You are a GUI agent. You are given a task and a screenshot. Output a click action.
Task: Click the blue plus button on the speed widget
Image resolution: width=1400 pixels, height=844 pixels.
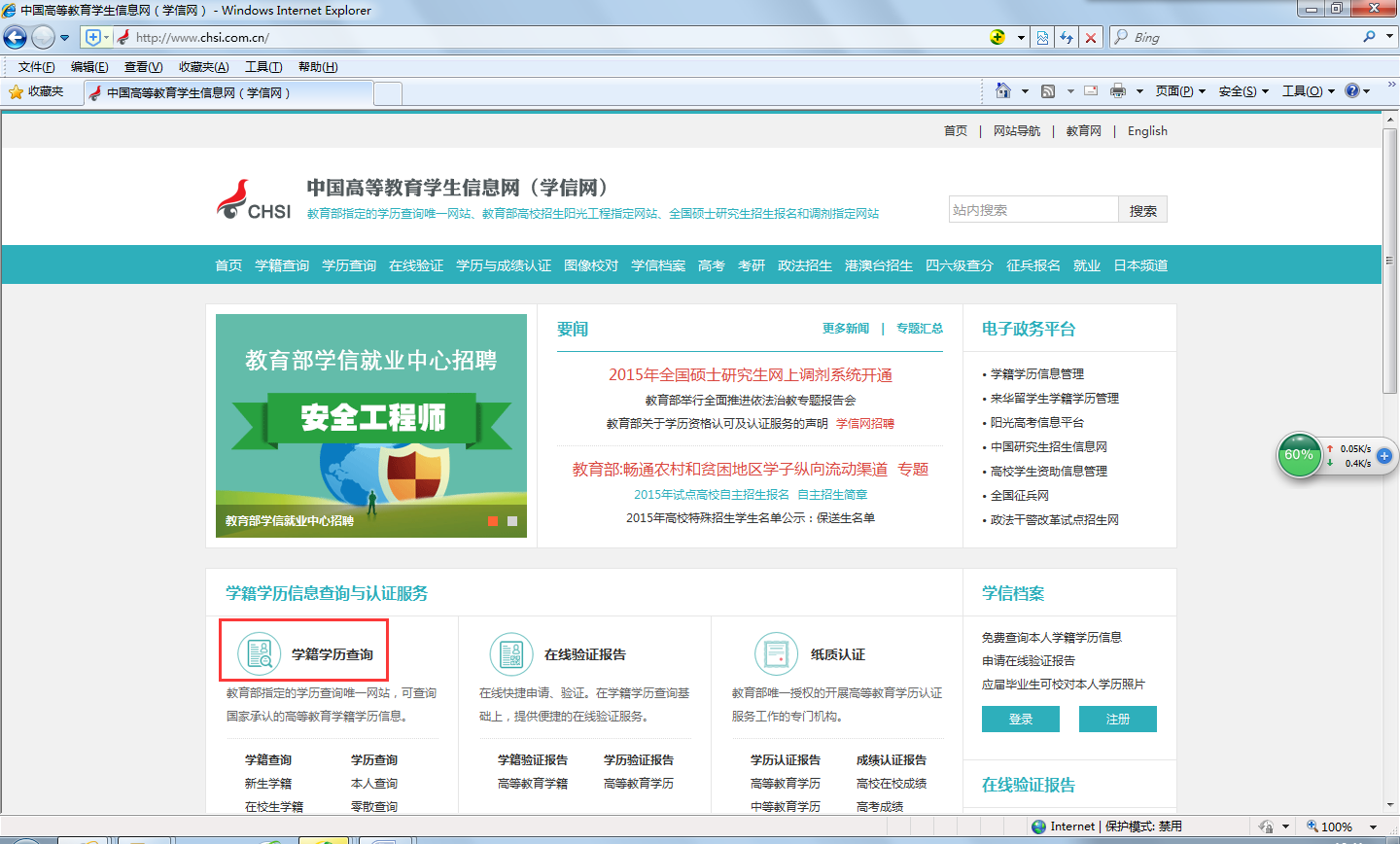tap(1384, 455)
